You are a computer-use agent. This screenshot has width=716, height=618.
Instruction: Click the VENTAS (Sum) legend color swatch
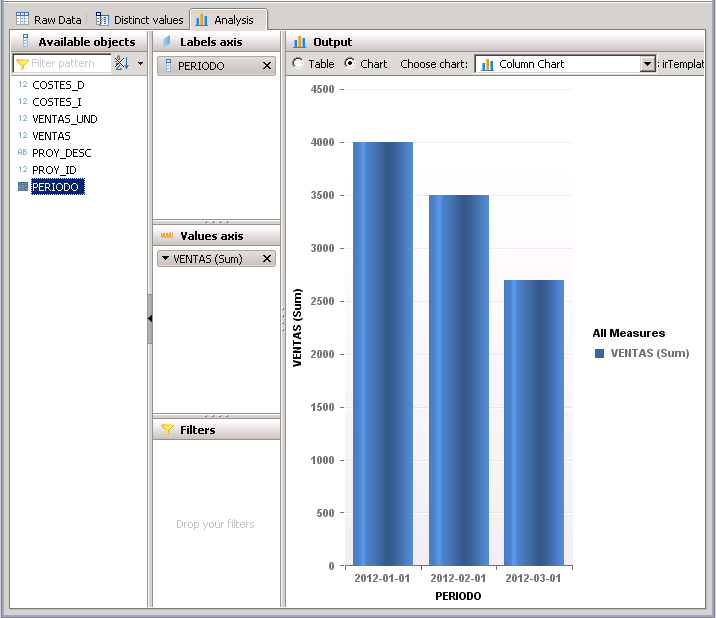click(x=599, y=353)
